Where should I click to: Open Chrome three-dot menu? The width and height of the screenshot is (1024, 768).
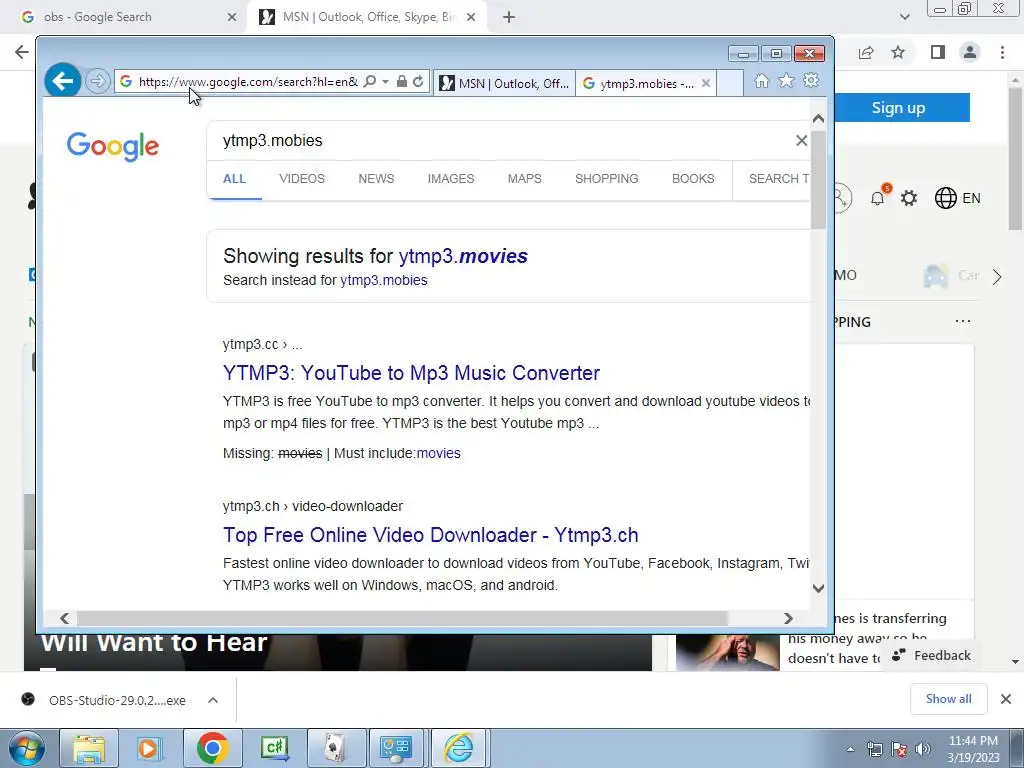(1002, 52)
